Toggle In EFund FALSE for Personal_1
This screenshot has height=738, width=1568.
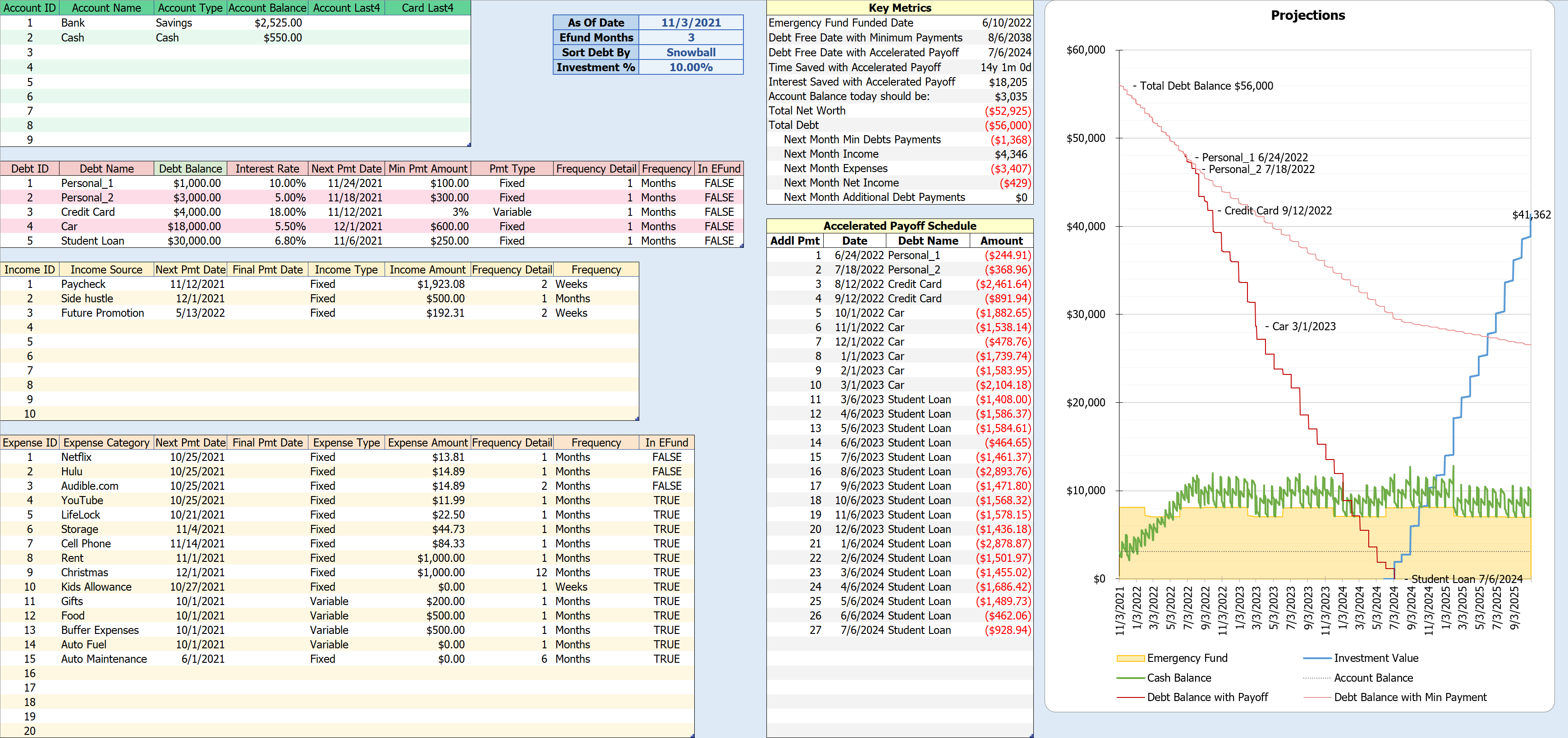point(719,183)
